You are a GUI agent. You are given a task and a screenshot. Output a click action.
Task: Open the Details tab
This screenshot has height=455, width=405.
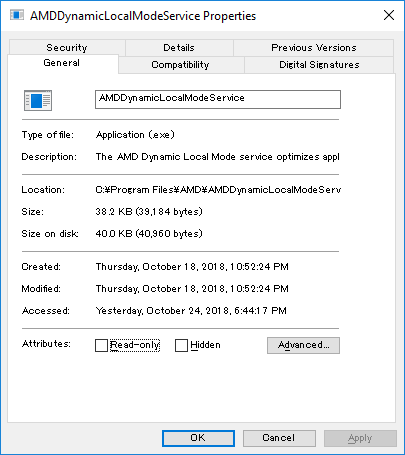[179, 48]
